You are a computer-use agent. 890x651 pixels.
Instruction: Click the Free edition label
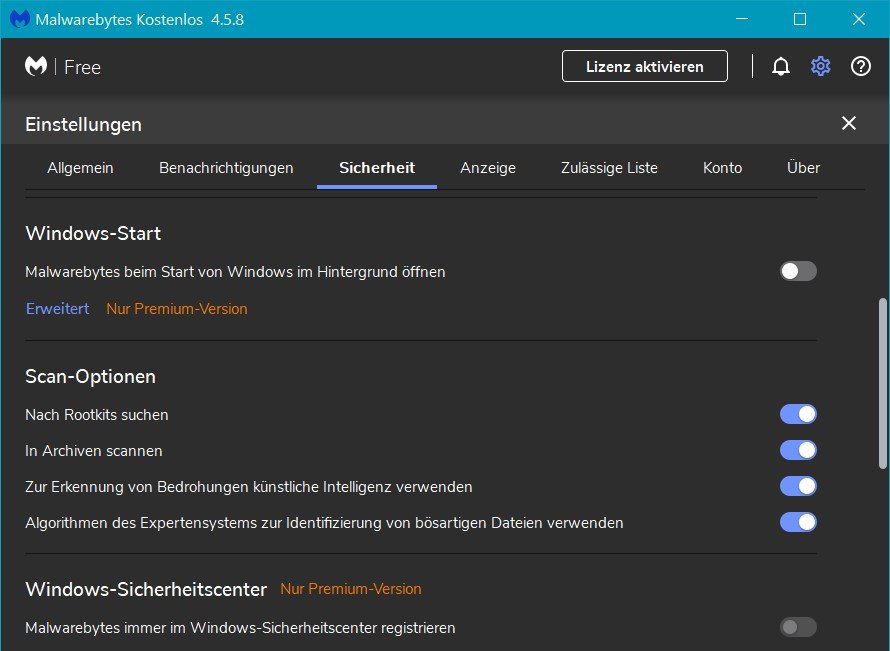pyautogui.click(x=82, y=67)
